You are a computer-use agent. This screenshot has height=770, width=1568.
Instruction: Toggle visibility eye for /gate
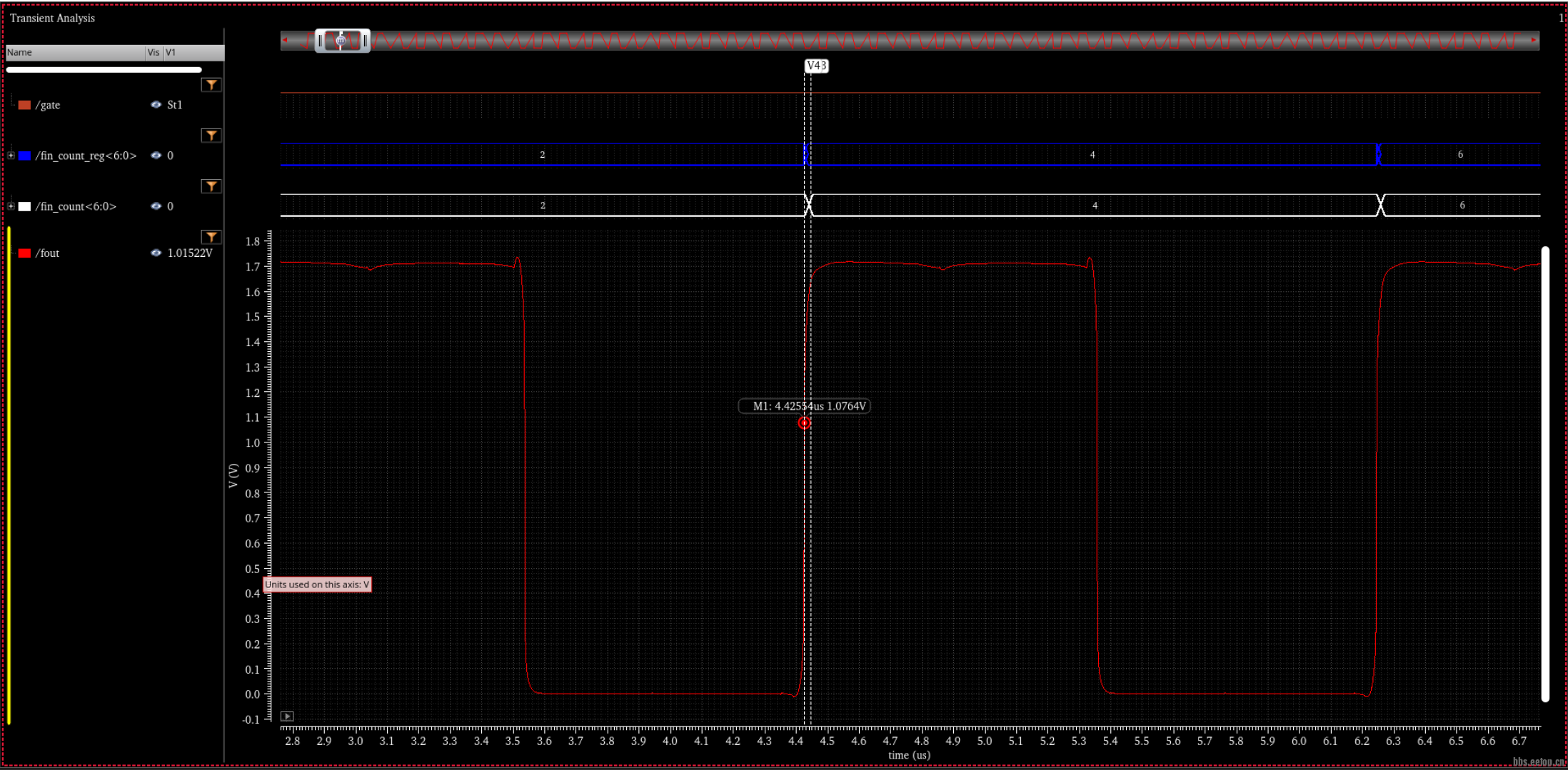156,105
